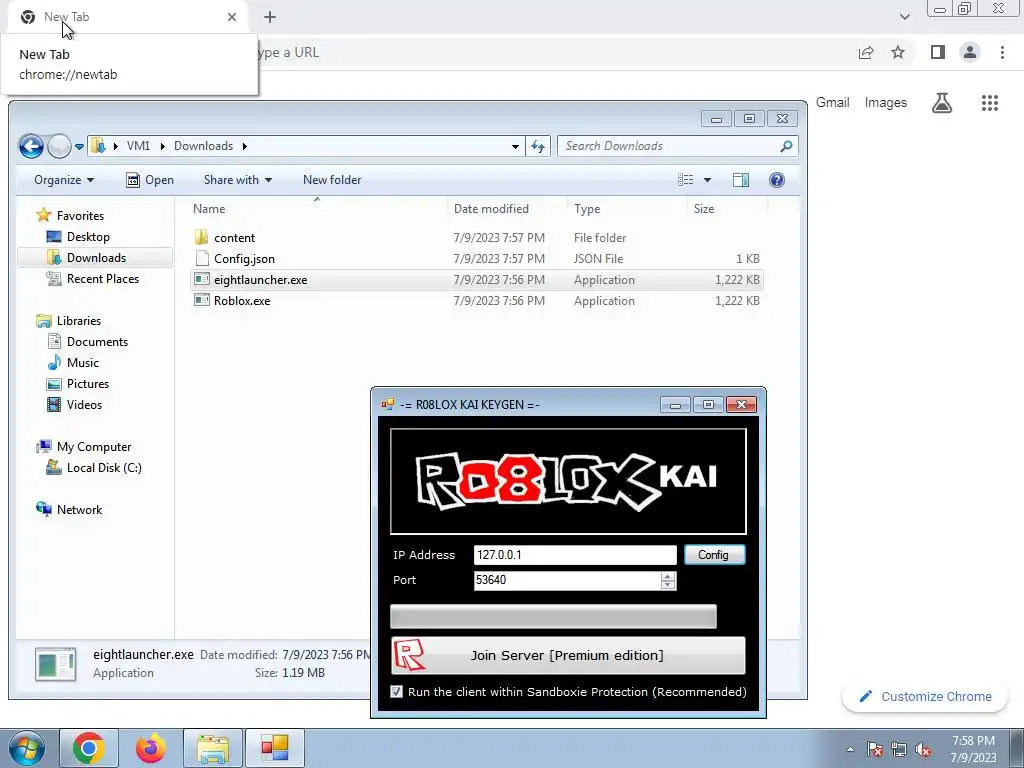This screenshot has height=768, width=1024.
Task: Go back in Explorer navigation
Action: coord(31,146)
